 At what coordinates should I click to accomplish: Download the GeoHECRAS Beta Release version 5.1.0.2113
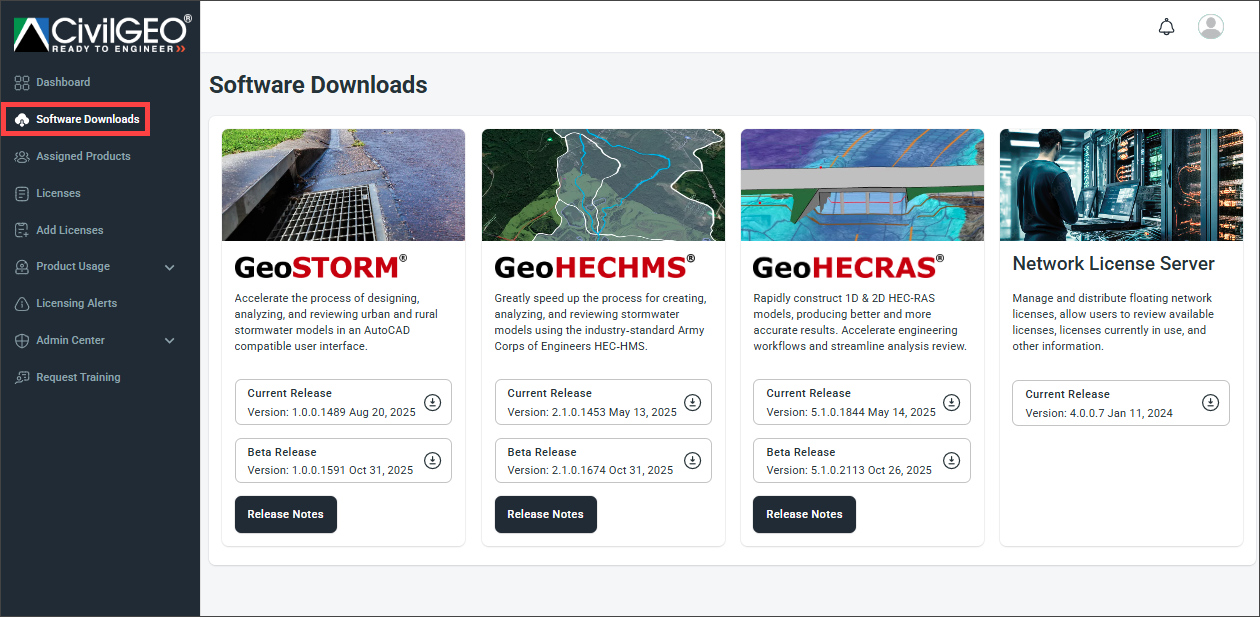coord(951,460)
